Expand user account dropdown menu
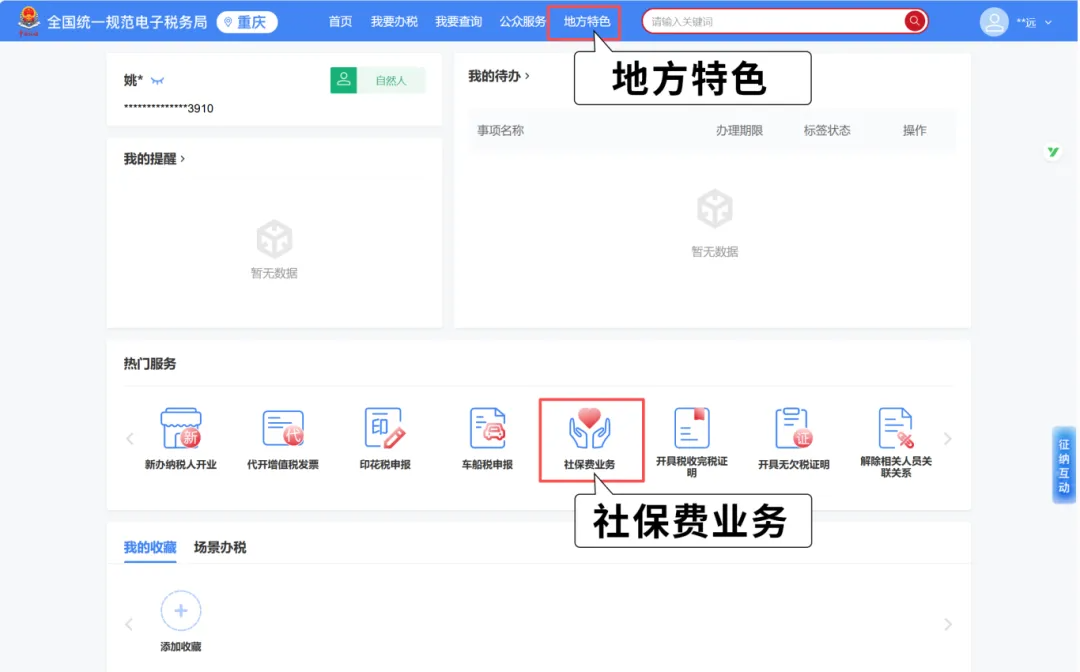The width and height of the screenshot is (1080, 672). 1048,22
